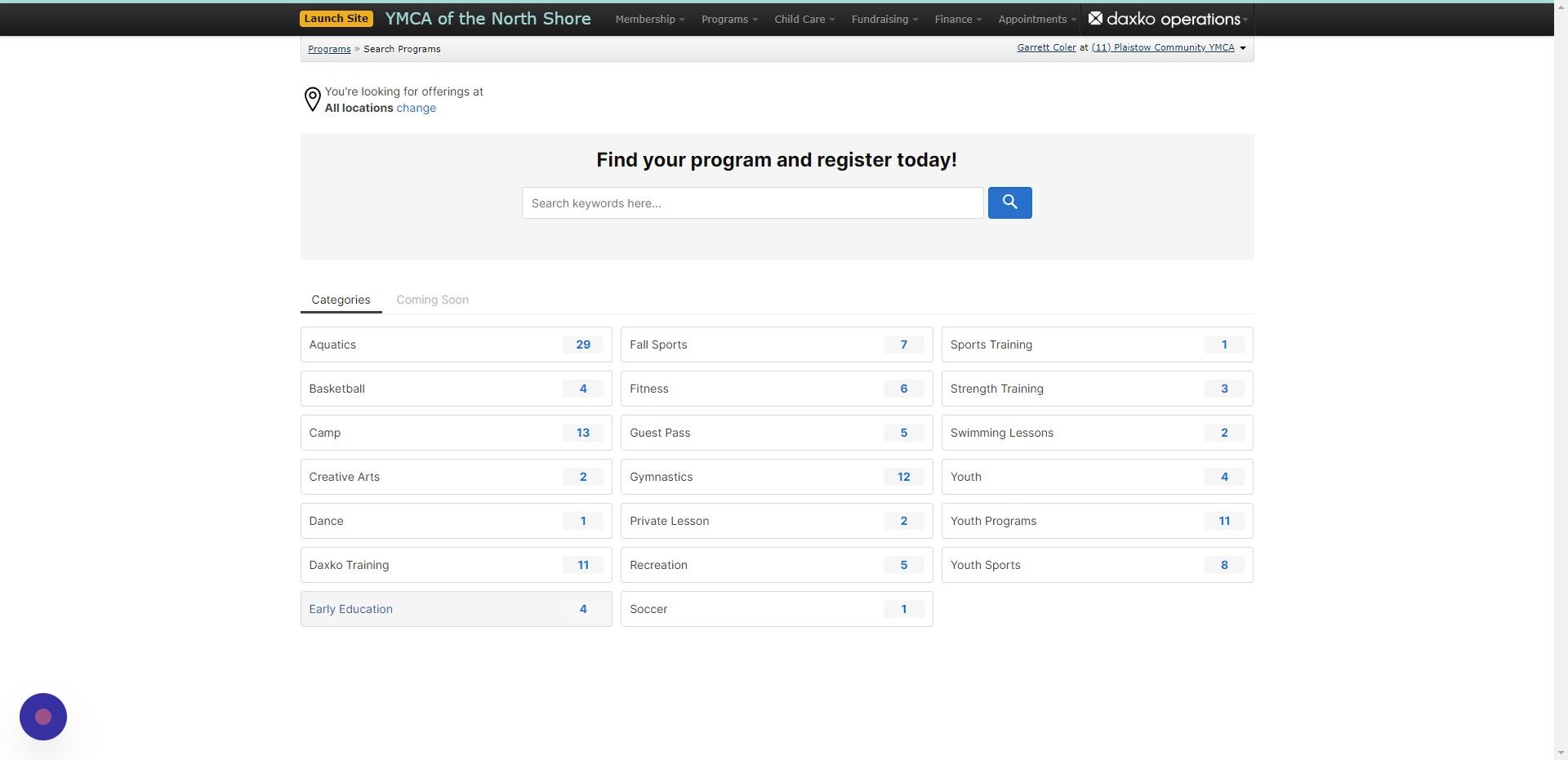Open the Private Lesson category
This screenshot has width=1568, height=760.
[777, 521]
